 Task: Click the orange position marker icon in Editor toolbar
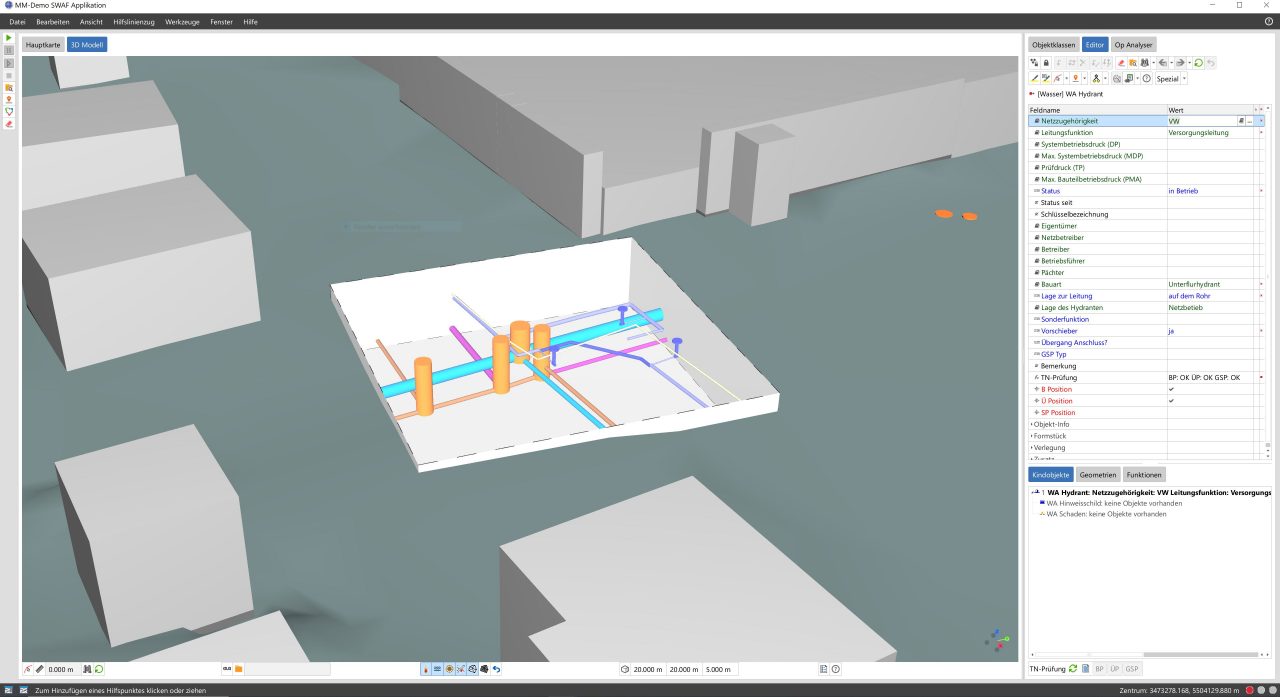(x=1077, y=78)
